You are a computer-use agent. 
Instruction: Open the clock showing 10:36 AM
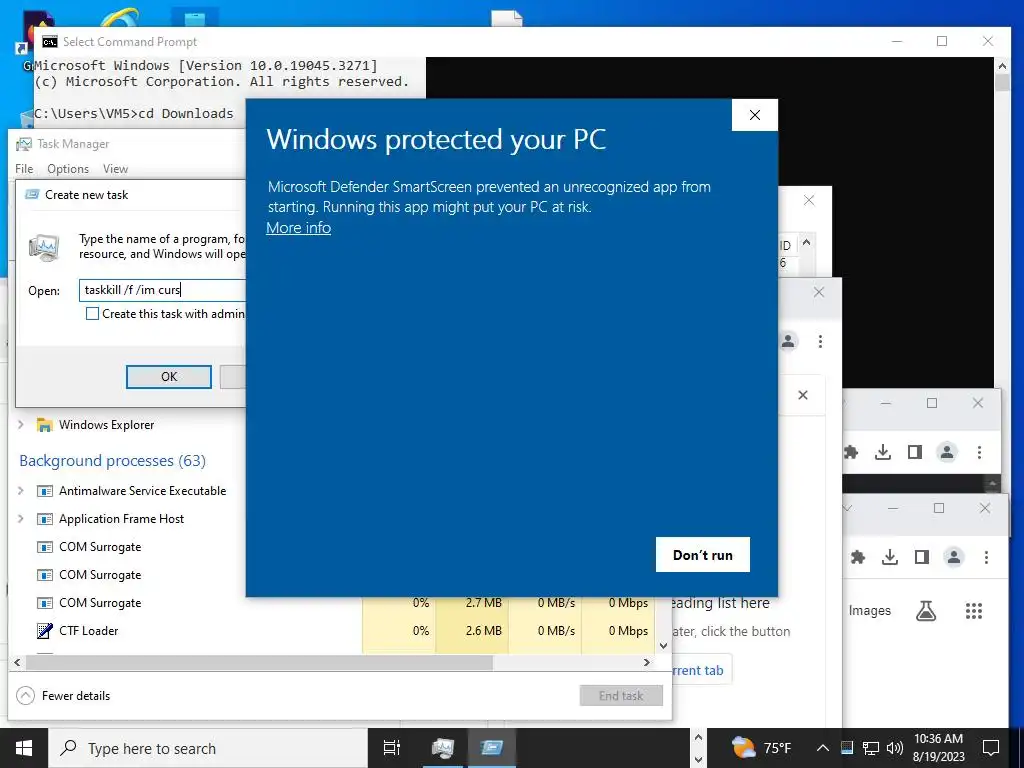(938, 748)
